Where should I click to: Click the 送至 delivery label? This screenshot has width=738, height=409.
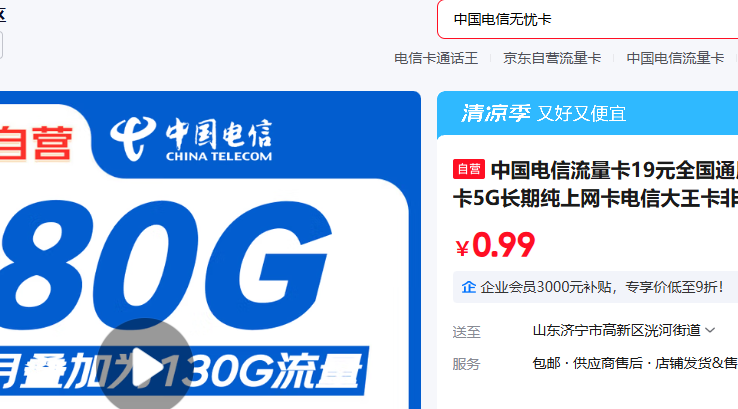pyautogui.click(x=466, y=332)
